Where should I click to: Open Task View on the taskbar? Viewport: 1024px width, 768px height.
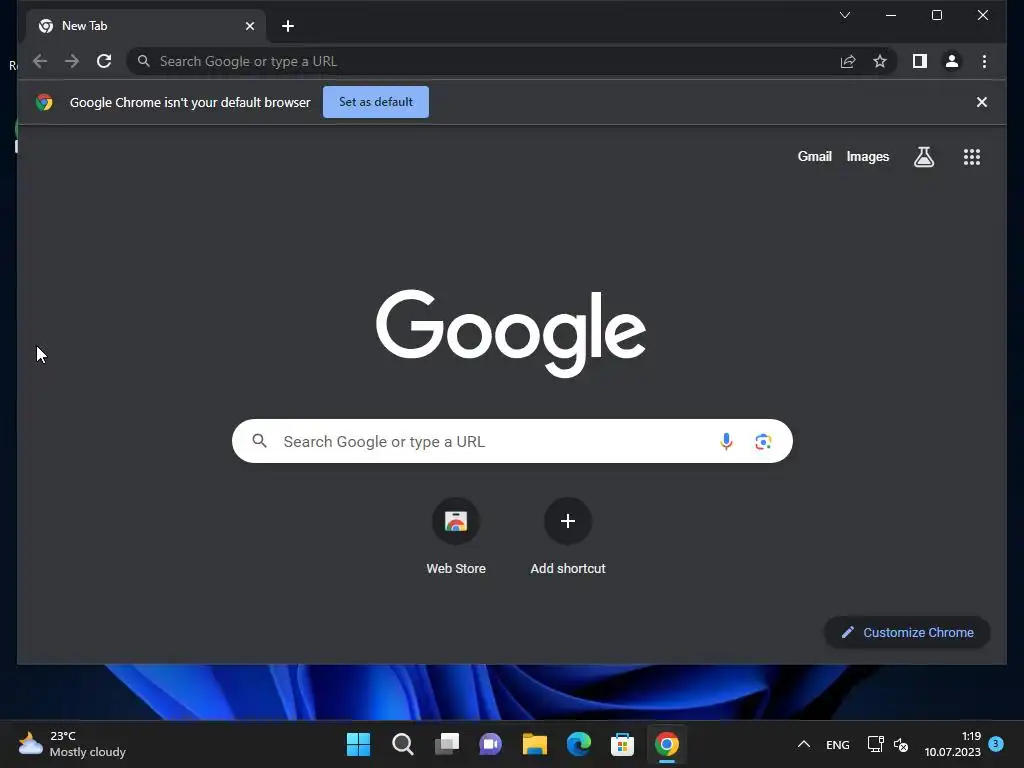(447, 744)
